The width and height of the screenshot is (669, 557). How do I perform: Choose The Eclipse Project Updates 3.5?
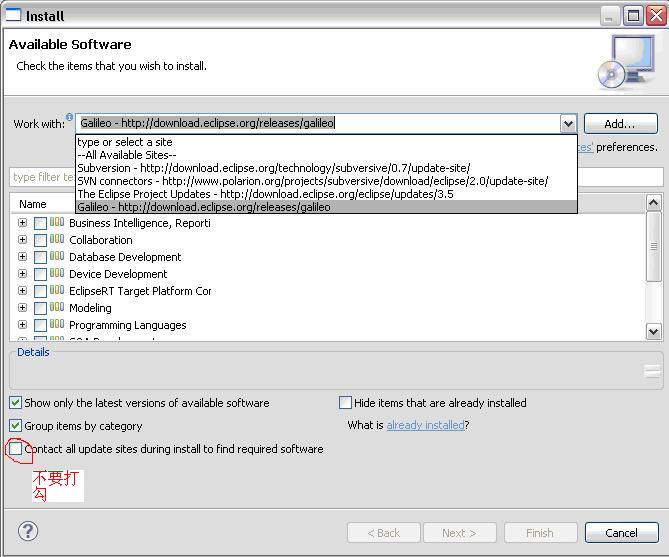[x=326, y=194]
